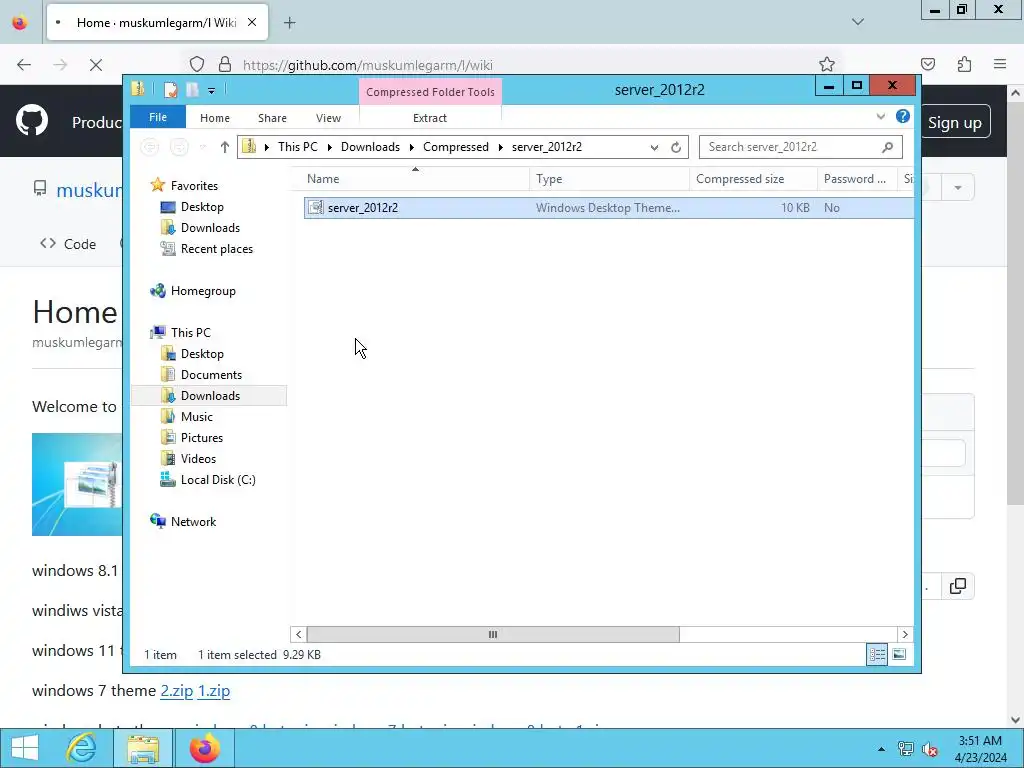This screenshot has height=768, width=1024.
Task: Open Videos folder in navigation pane
Action: pos(198,458)
